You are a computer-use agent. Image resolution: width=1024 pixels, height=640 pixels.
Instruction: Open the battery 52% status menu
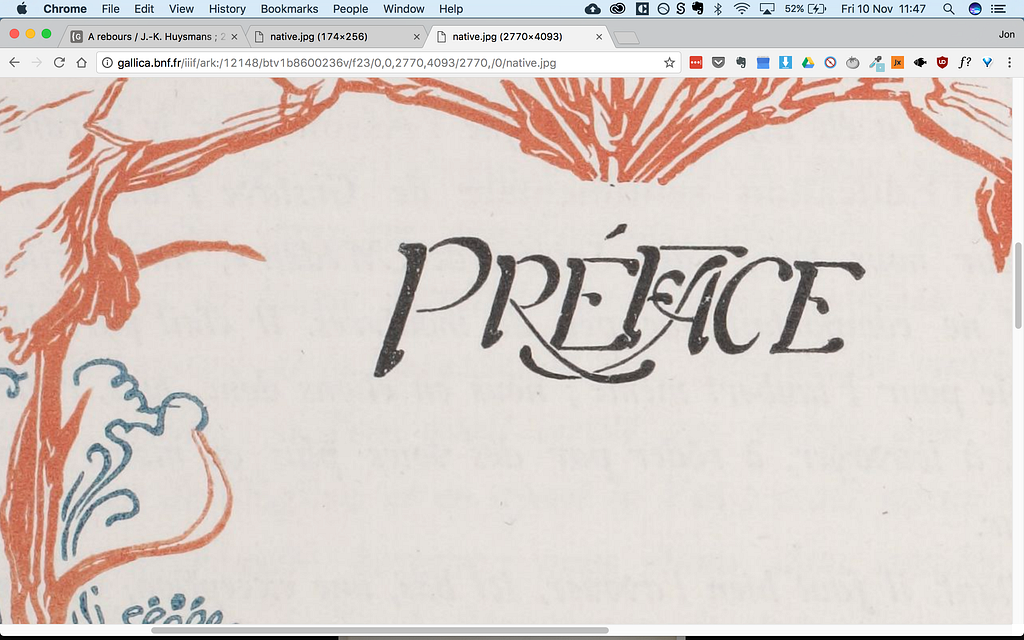pos(805,8)
